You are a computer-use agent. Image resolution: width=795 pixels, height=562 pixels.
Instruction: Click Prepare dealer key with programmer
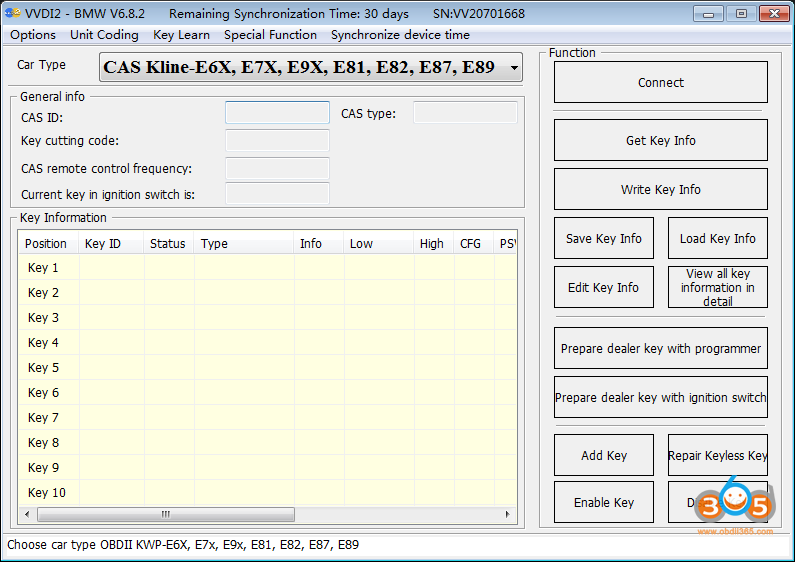[x=660, y=349]
